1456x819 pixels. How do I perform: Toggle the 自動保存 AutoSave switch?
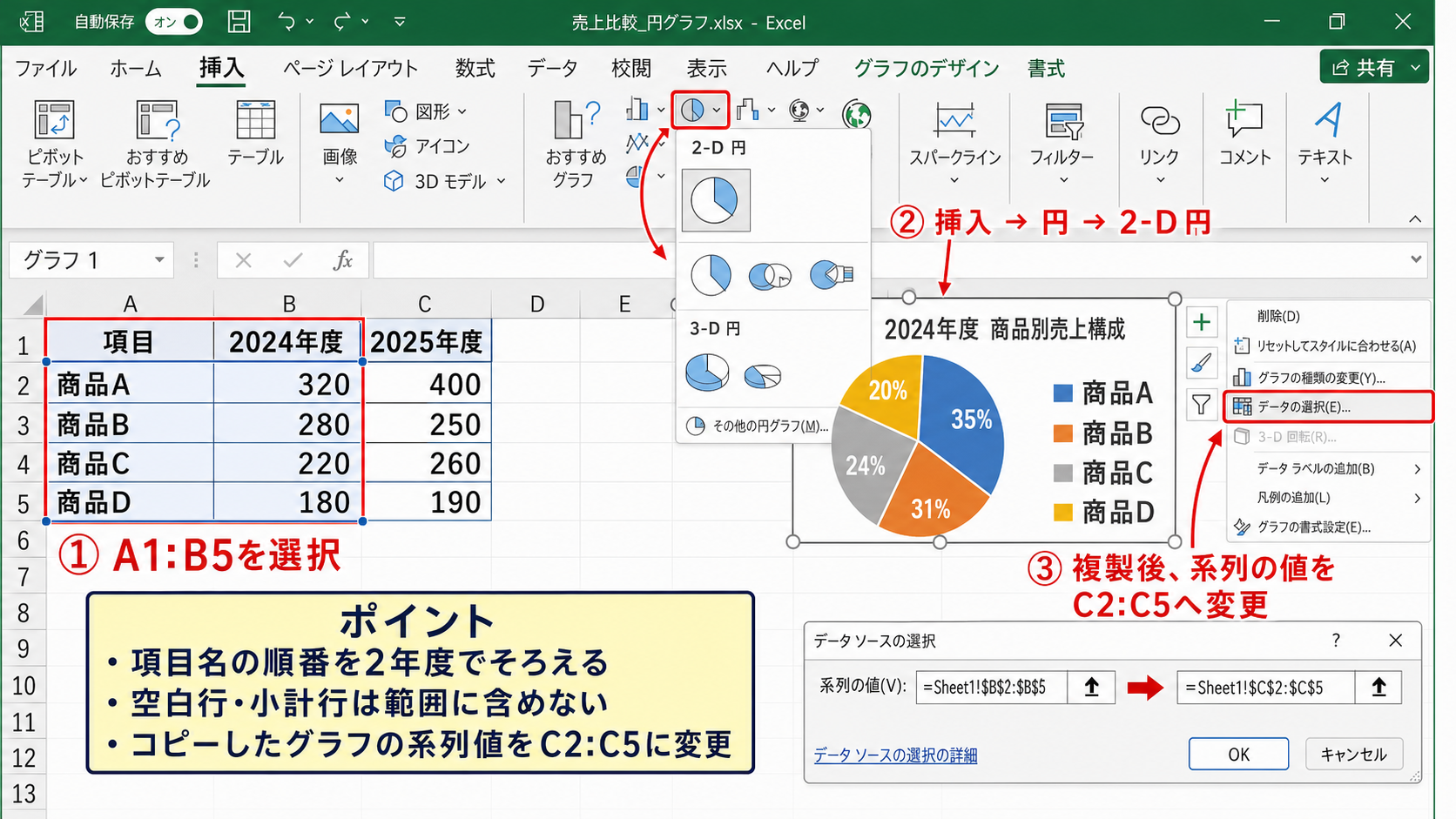coord(174,22)
